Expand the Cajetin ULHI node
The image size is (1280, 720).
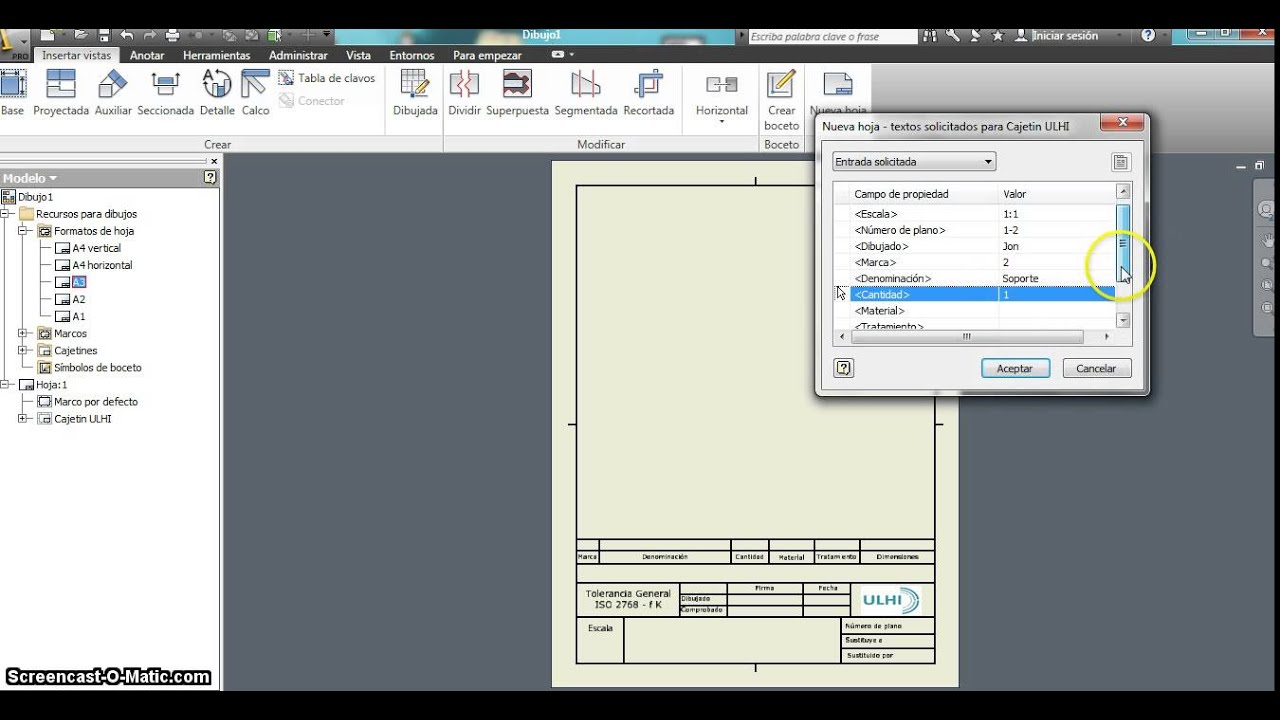tap(23, 418)
